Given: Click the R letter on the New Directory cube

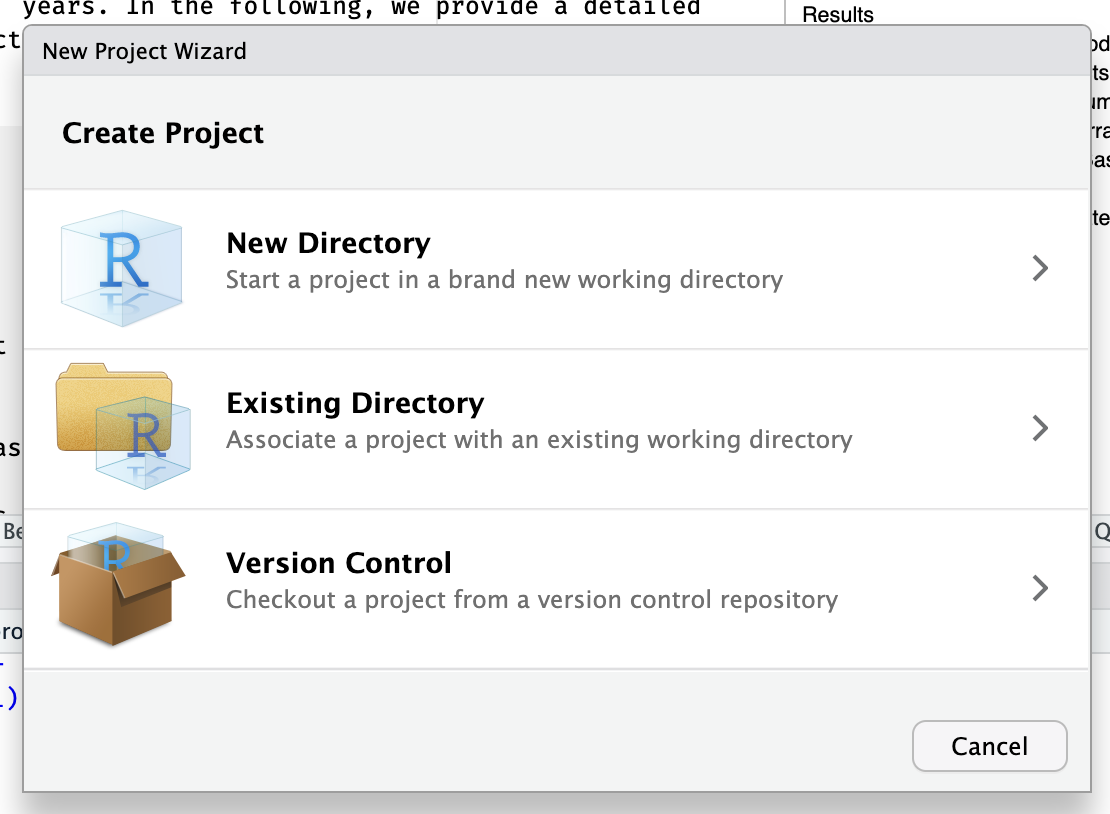Looking at the screenshot, I should click(124, 262).
